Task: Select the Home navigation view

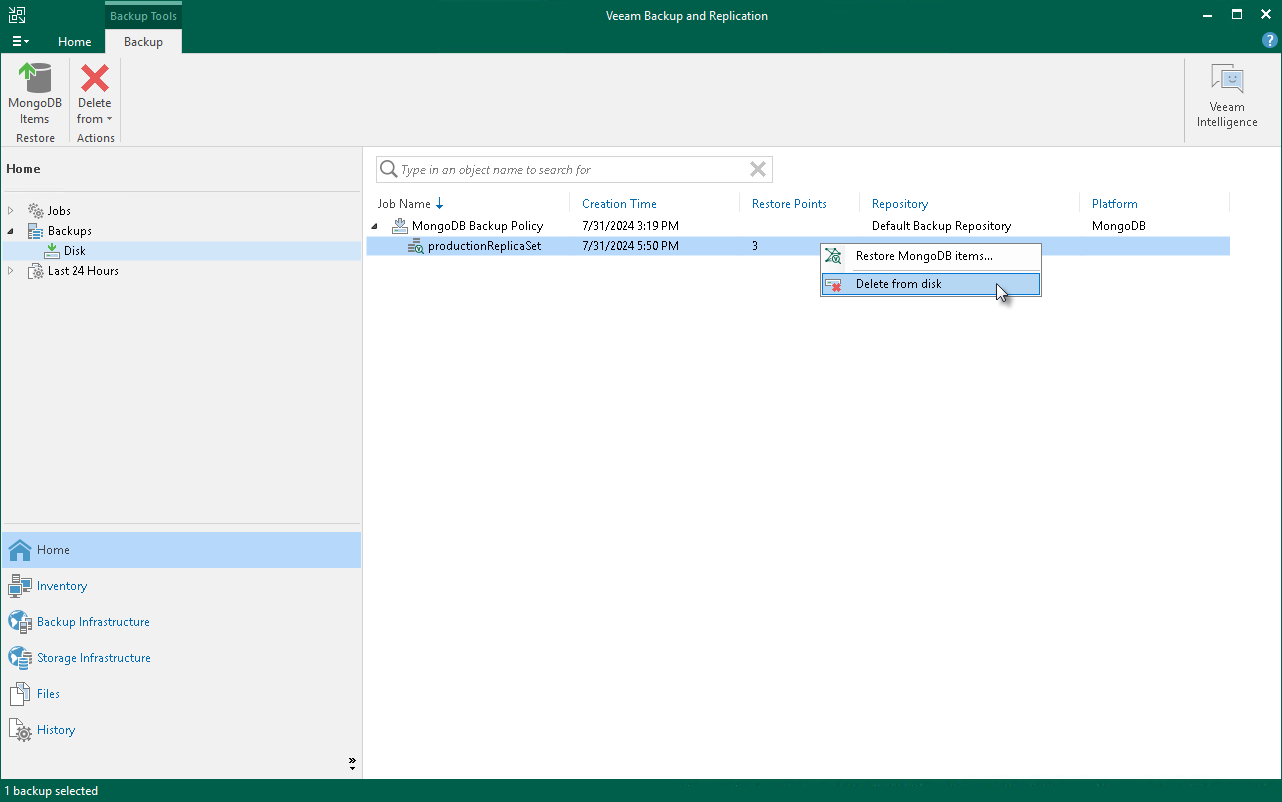Action: 181,550
